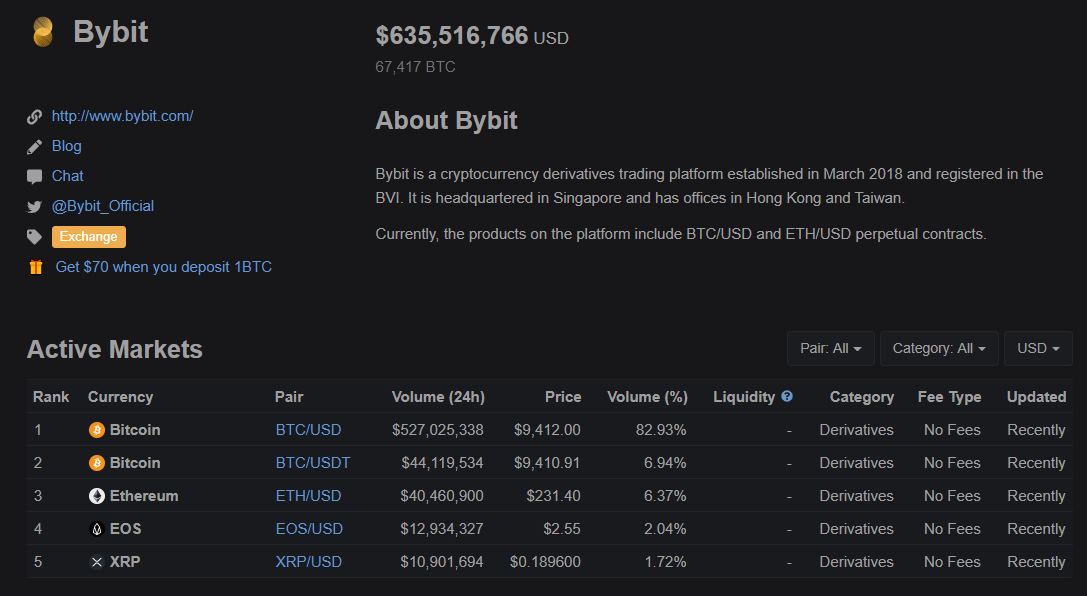Click the $40,460,900 volume value
The width and height of the screenshot is (1087, 596).
tap(442, 496)
